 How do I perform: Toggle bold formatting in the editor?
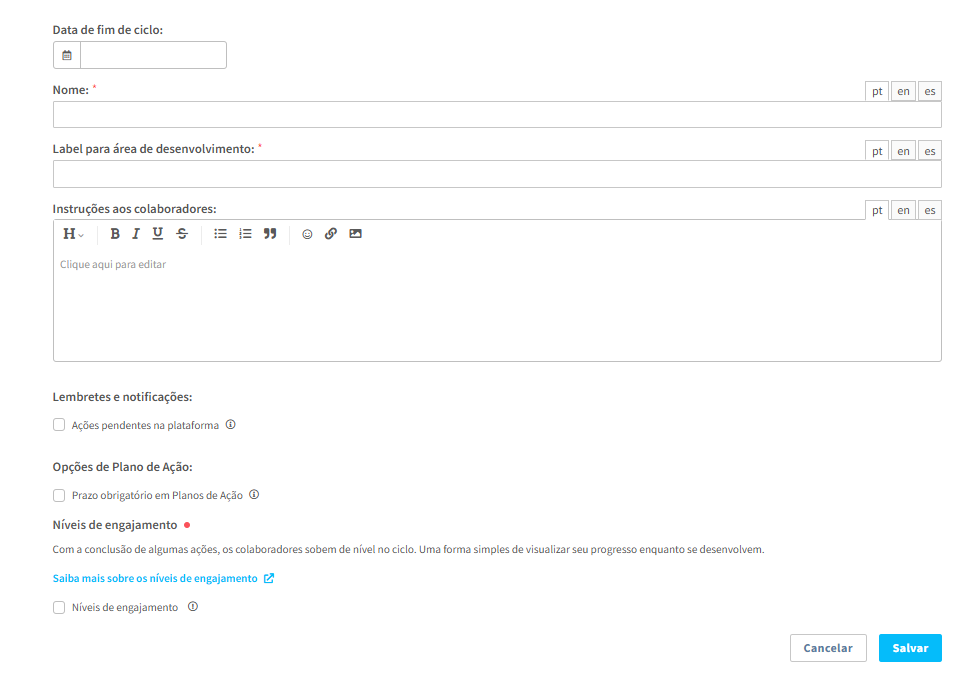[x=115, y=234]
